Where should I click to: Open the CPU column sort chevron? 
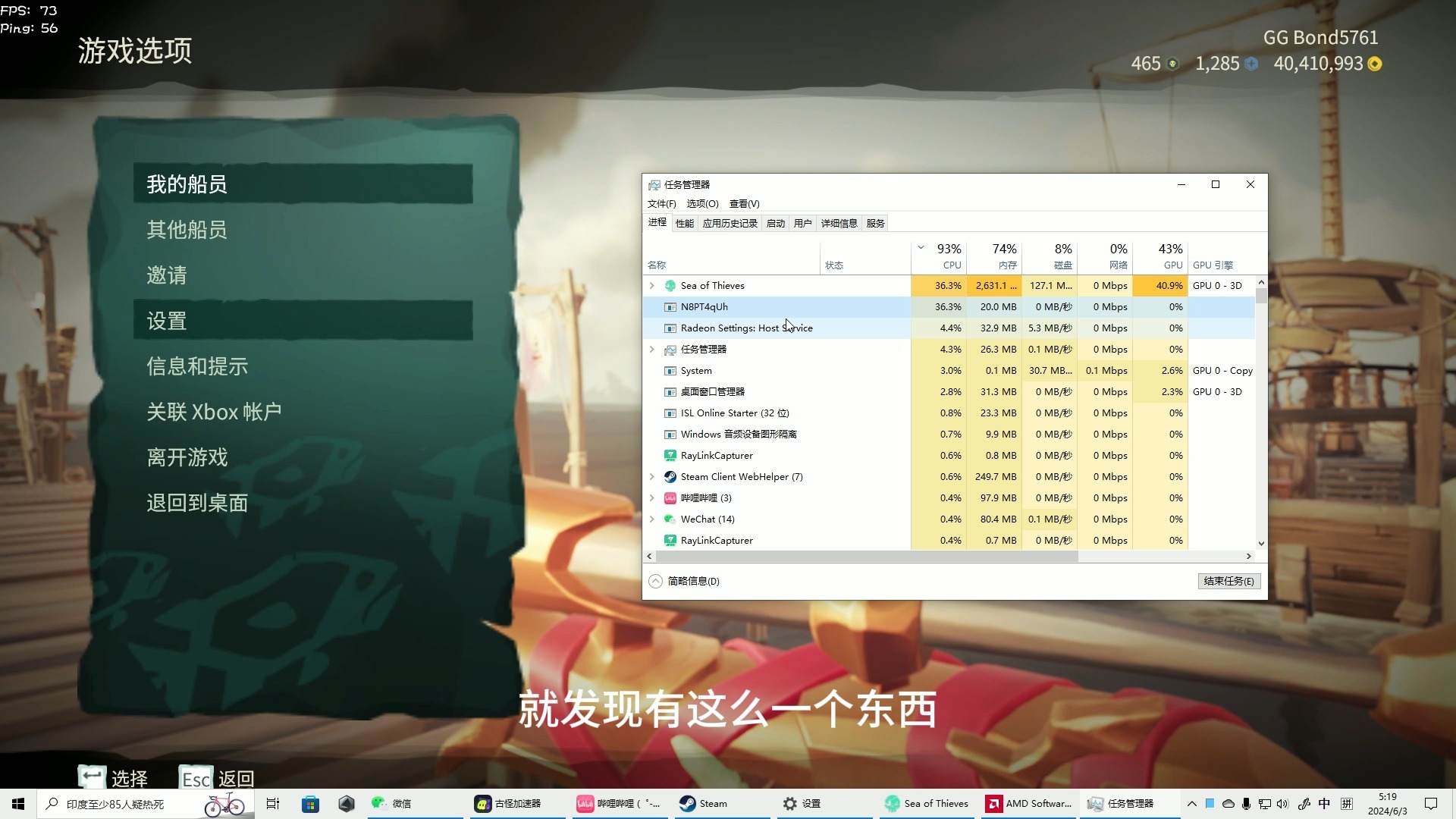coord(921,247)
